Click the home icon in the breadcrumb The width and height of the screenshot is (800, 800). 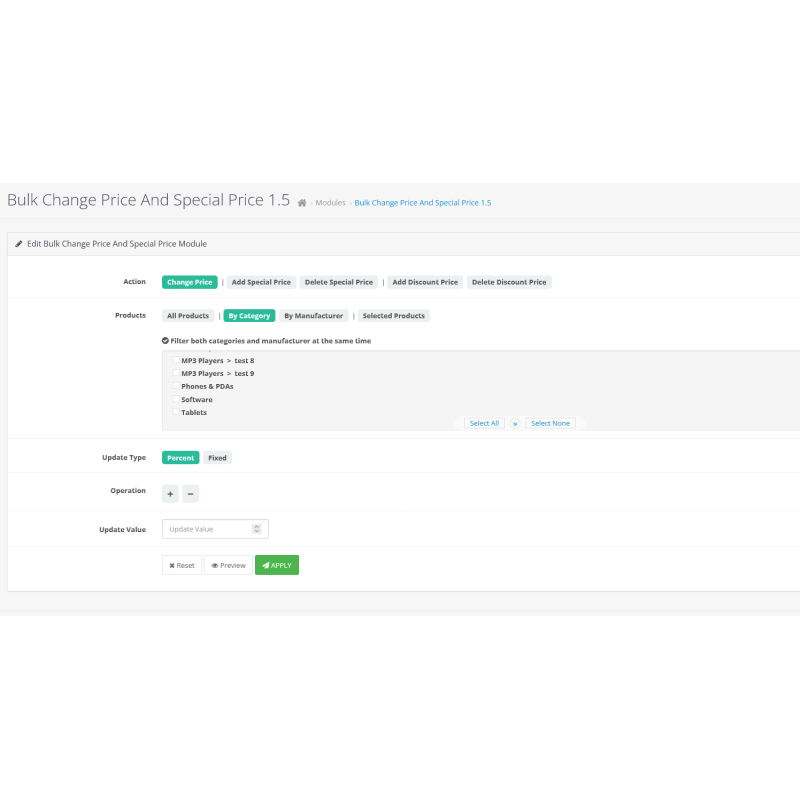[x=301, y=201]
